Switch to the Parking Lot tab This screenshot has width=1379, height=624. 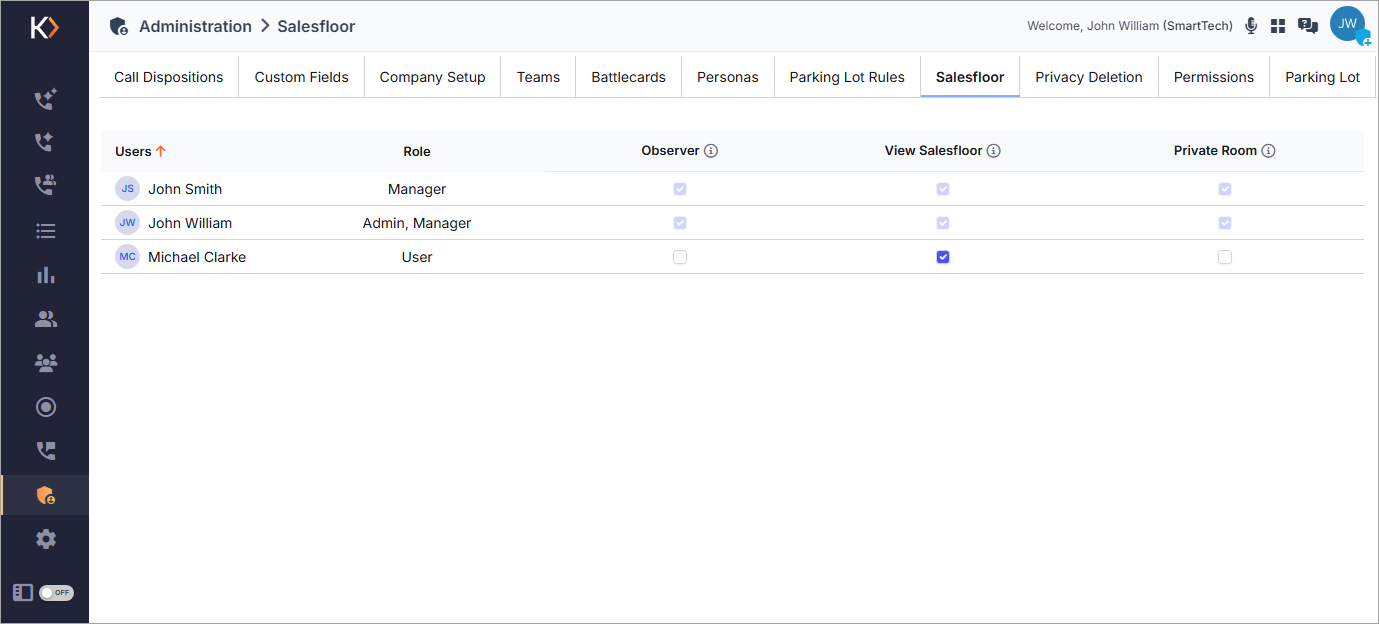[x=1323, y=77]
